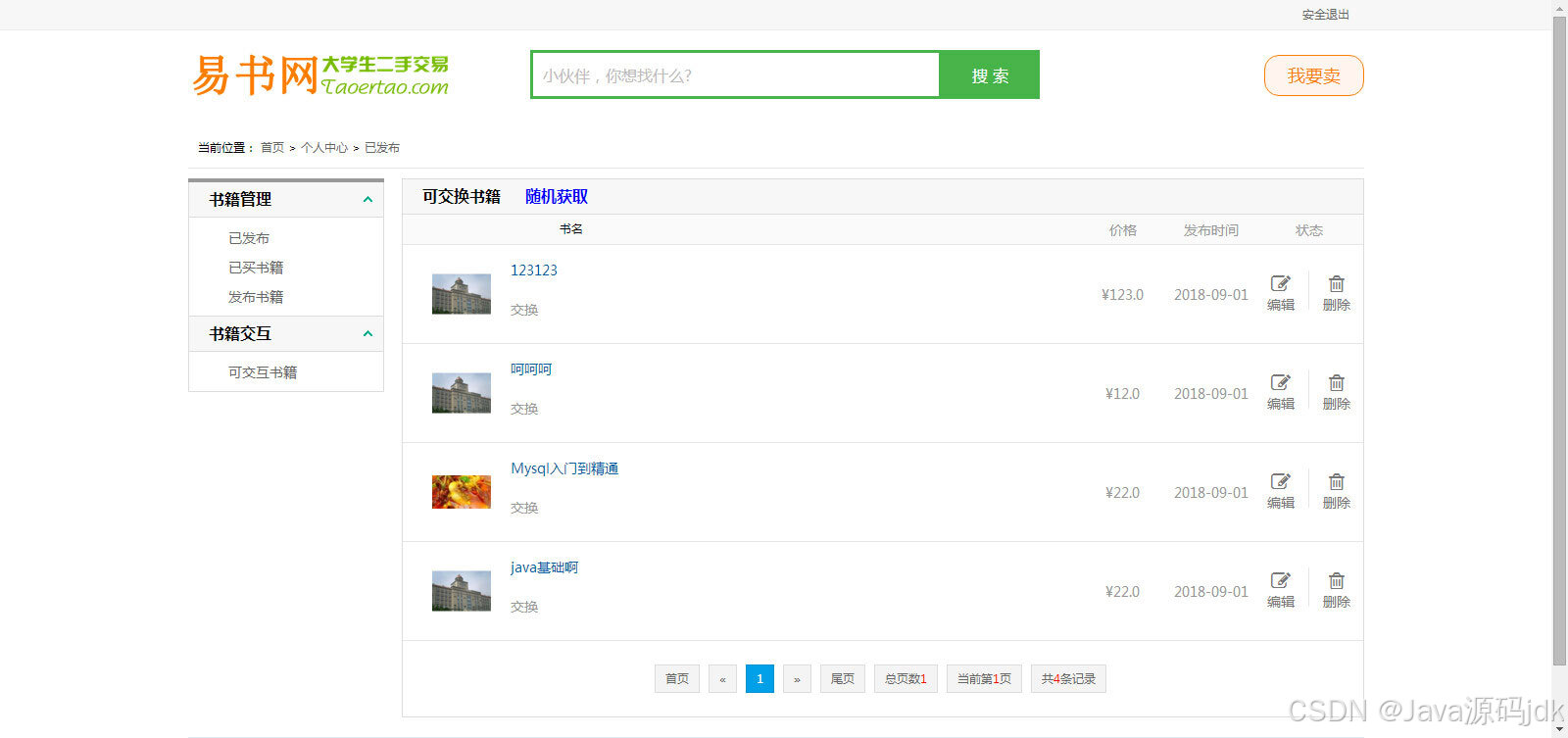Click the 已发布 breadcrumb text
Screen dimensions: 1568x738
tap(382, 148)
